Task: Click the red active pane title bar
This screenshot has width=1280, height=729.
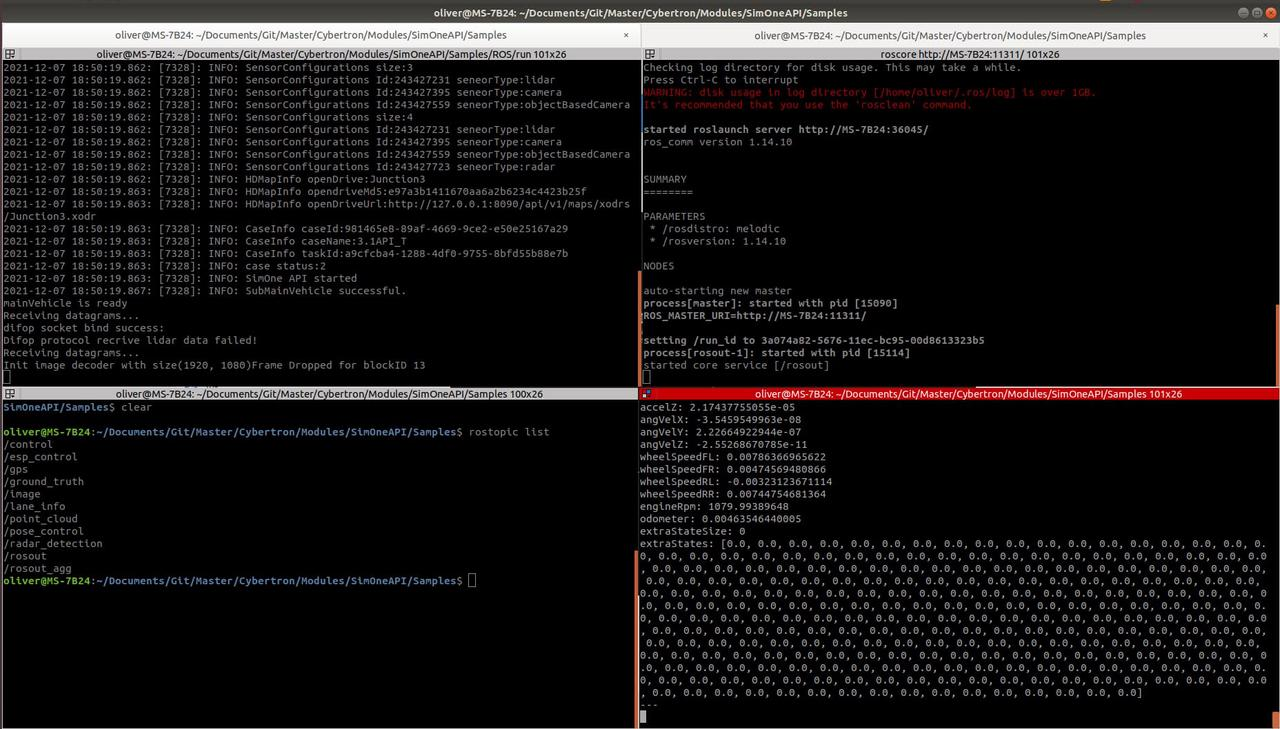Action: point(960,394)
